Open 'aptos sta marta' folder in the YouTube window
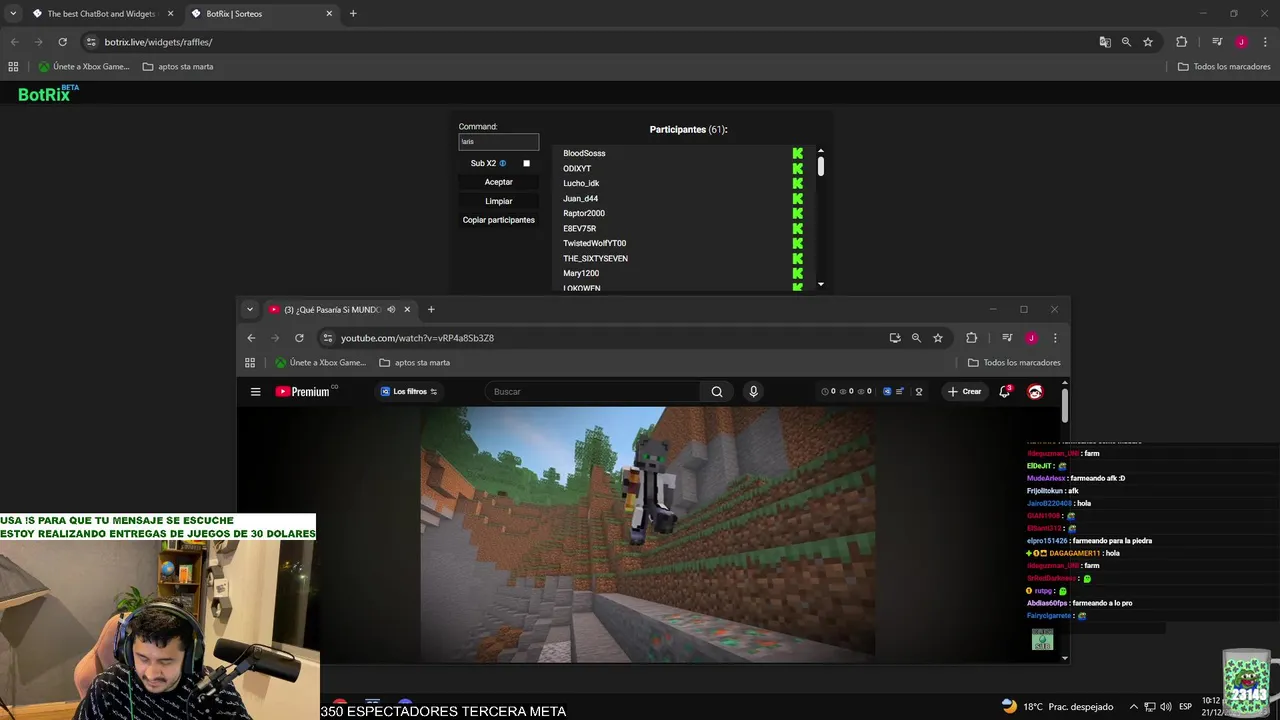The image size is (1280, 720). point(414,363)
